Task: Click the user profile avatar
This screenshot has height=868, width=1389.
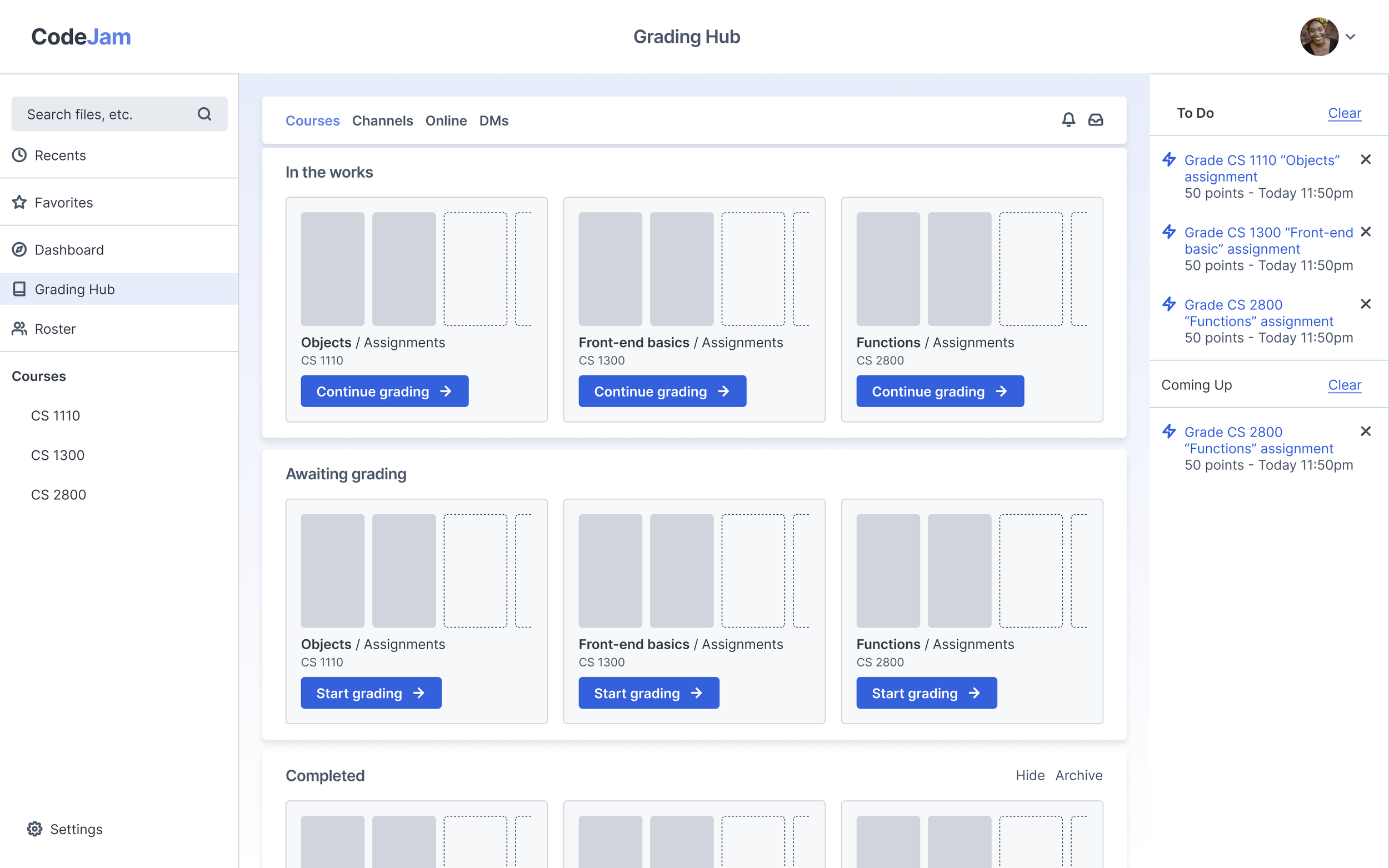Action: (1319, 37)
